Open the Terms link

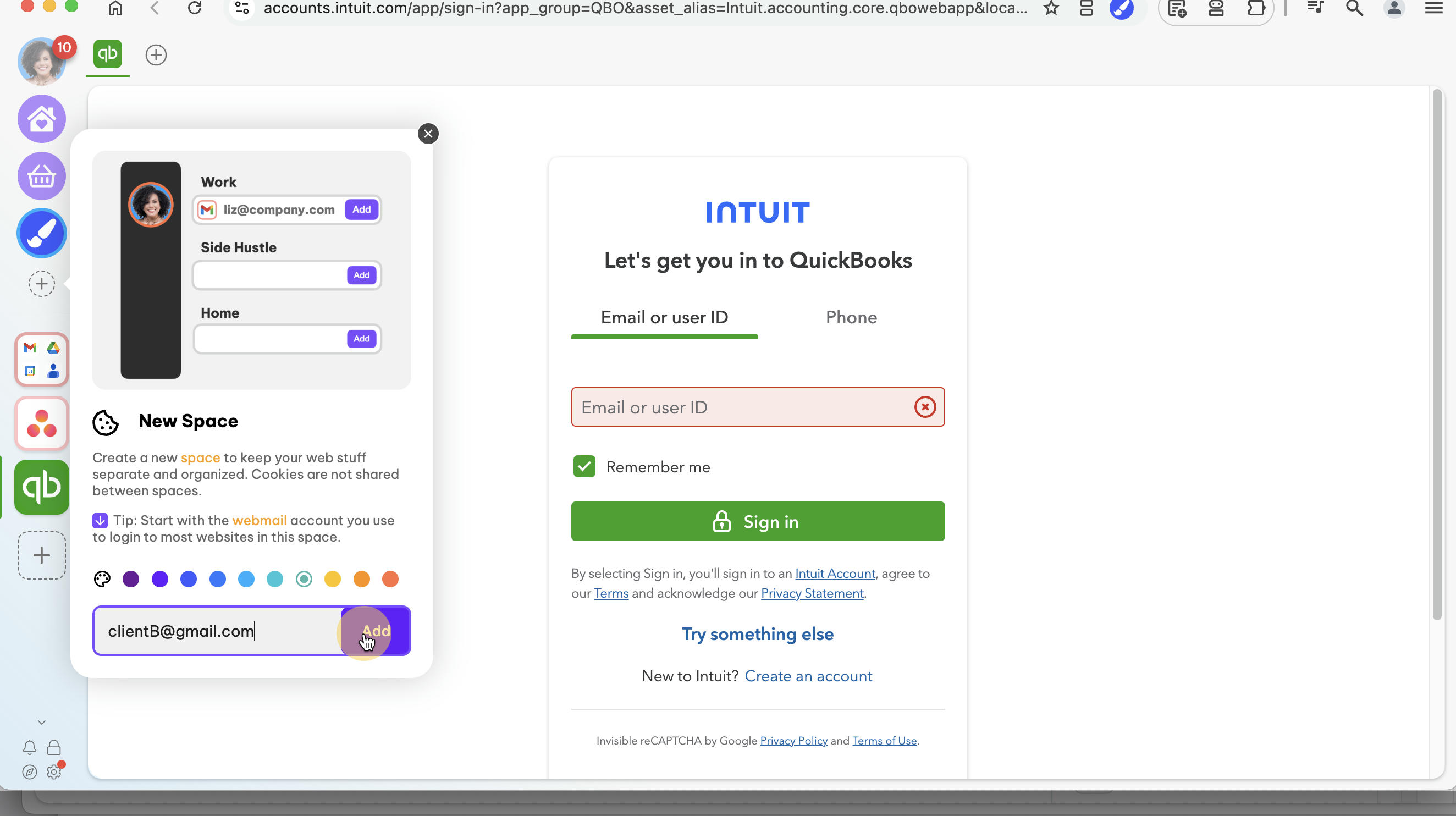[x=611, y=593]
